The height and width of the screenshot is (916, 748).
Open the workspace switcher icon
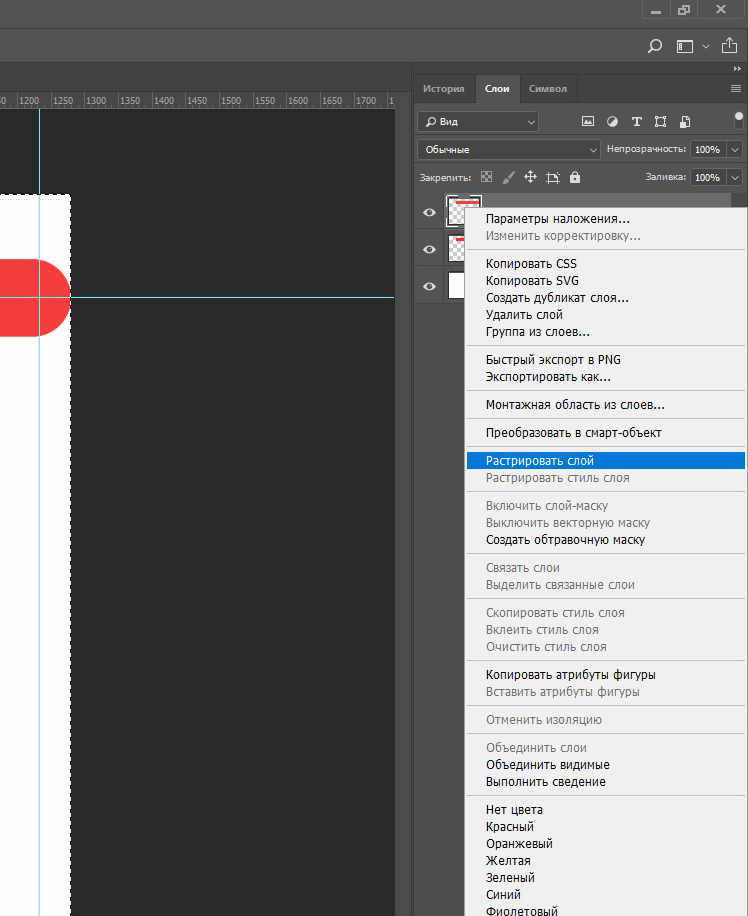point(685,46)
